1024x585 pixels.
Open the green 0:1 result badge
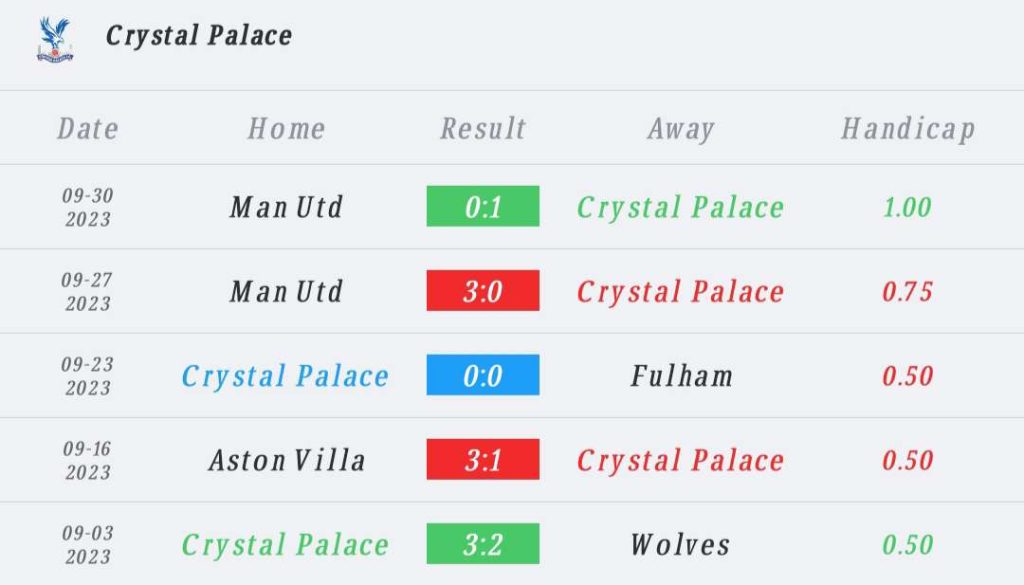pos(483,206)
